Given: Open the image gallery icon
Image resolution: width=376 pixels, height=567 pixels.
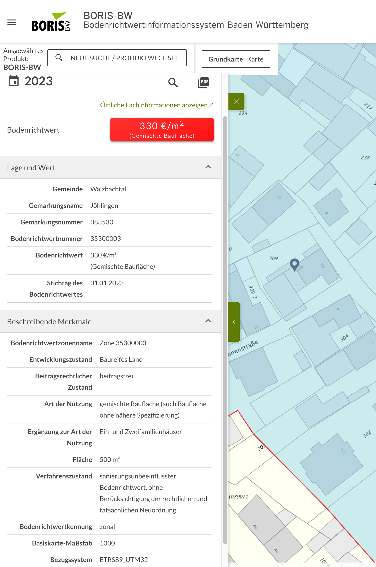Looking at the screenshot, I should (x=204, y=82).
